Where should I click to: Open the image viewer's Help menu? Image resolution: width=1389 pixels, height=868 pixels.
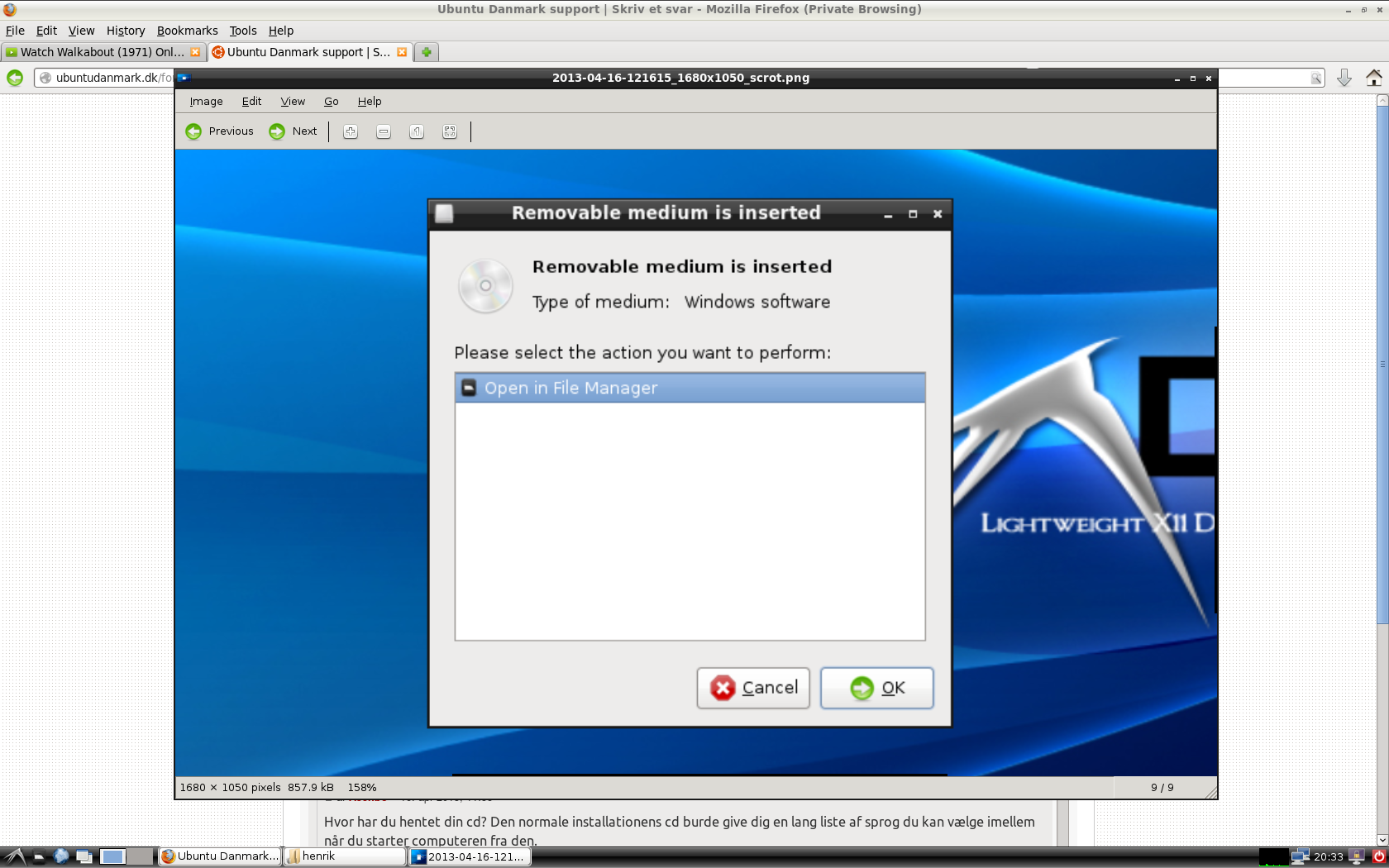pos(370,102)
